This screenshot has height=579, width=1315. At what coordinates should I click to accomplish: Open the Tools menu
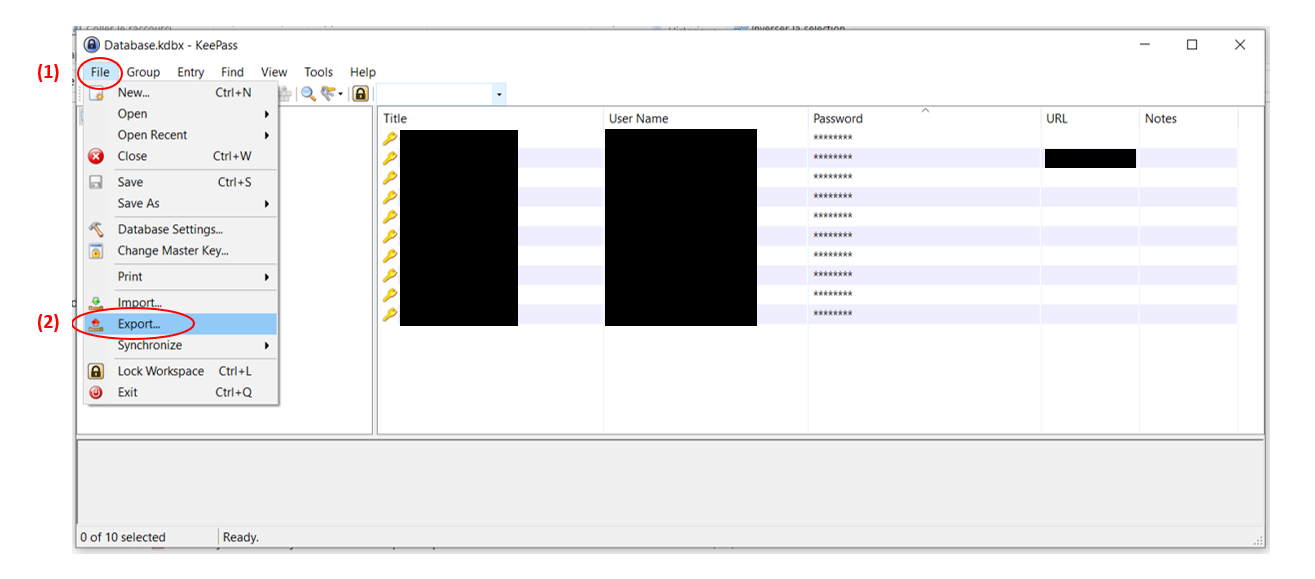318,72
